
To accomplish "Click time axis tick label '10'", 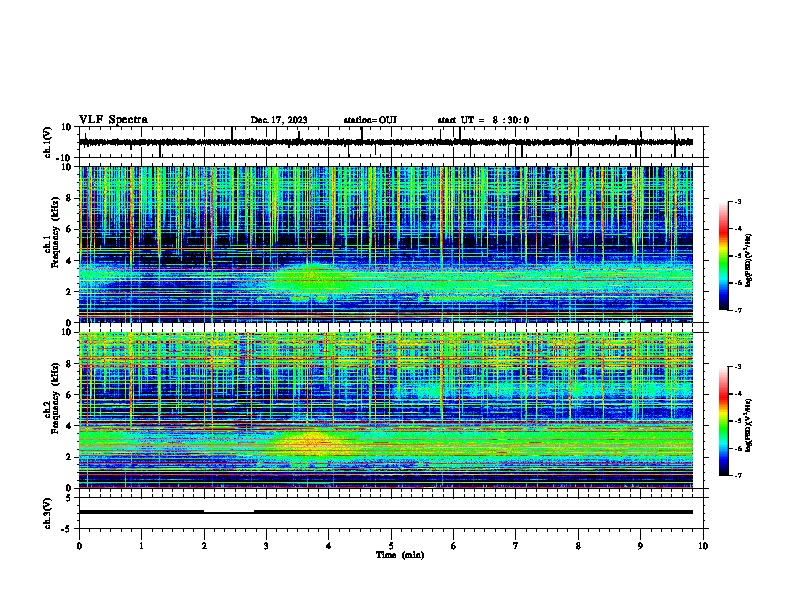I will tap(703, 546).
